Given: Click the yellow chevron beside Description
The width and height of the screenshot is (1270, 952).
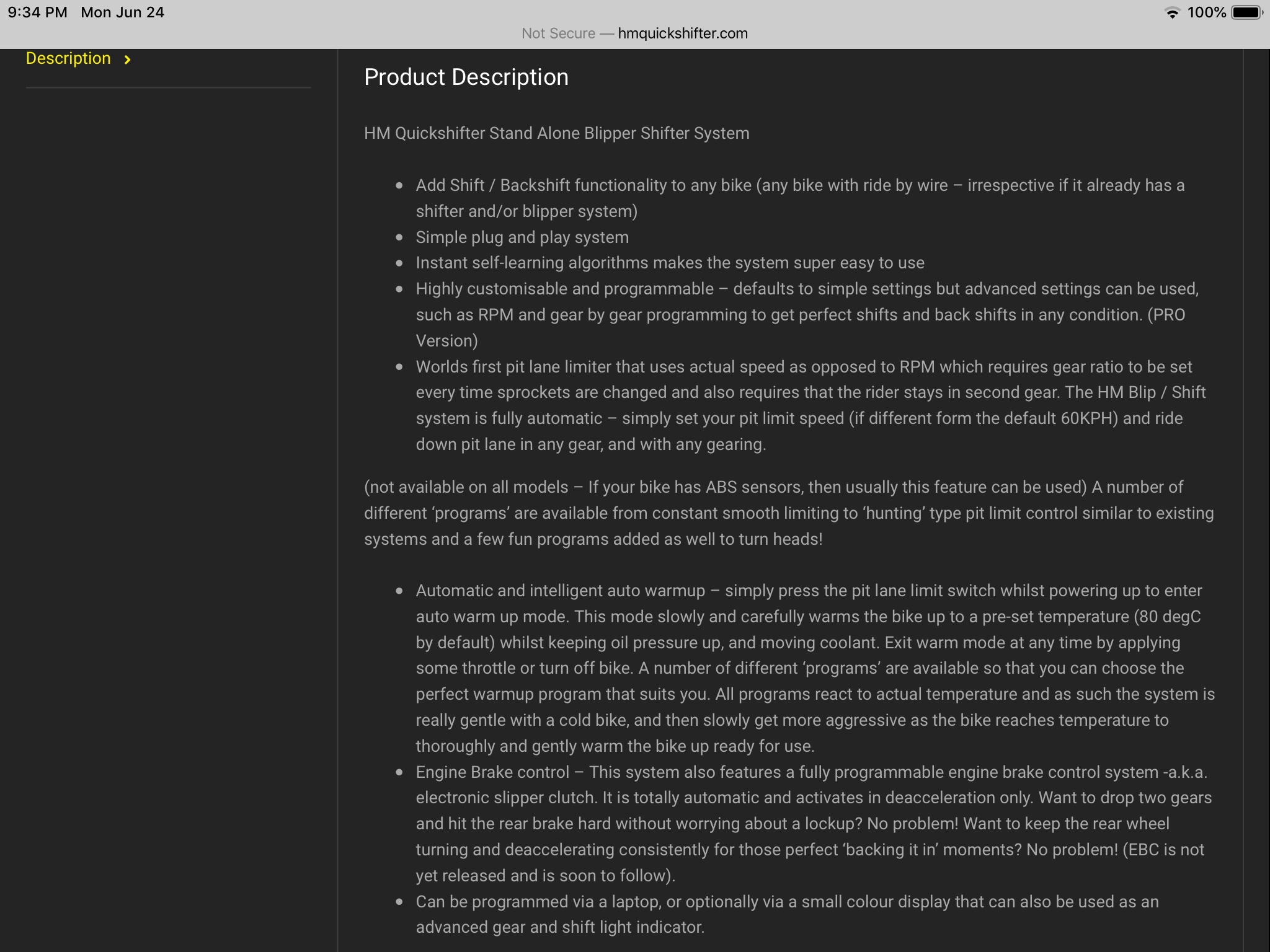Looking at the screenshot, I should tap(127, 59).
